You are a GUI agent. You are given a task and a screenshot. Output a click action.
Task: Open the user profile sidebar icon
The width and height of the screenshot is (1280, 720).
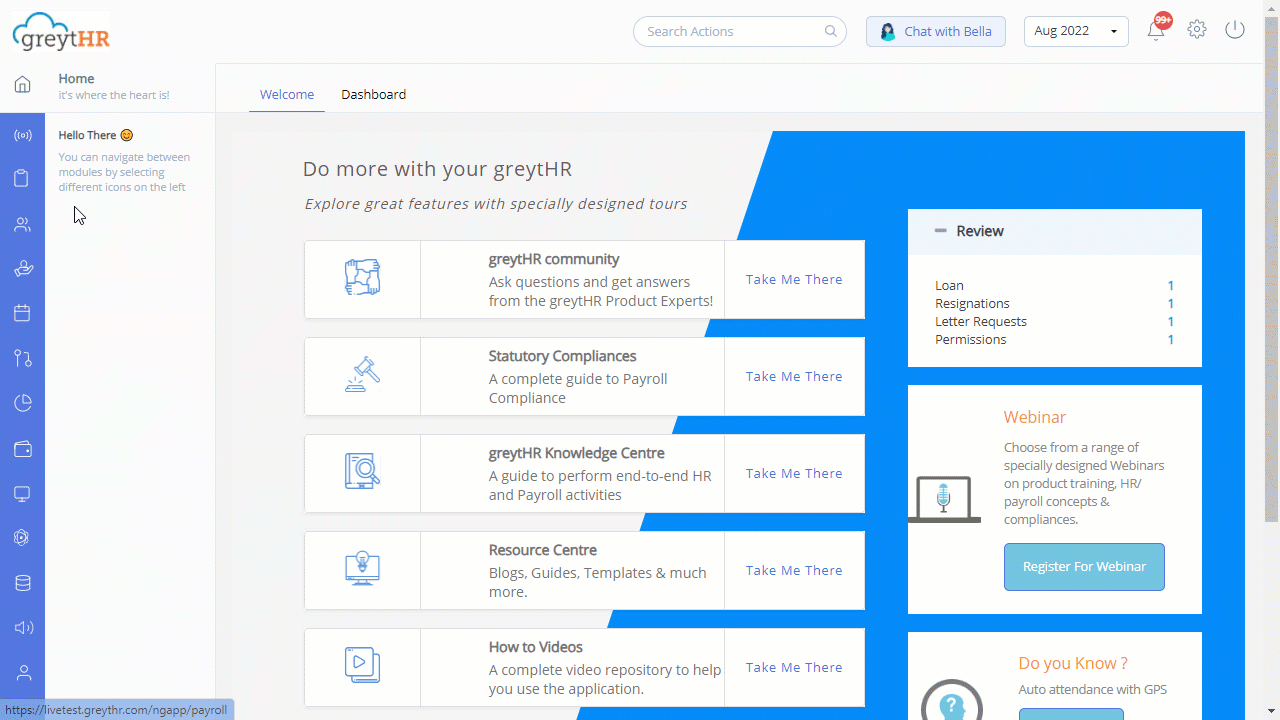pyautogui.click(x=22, y=673)
